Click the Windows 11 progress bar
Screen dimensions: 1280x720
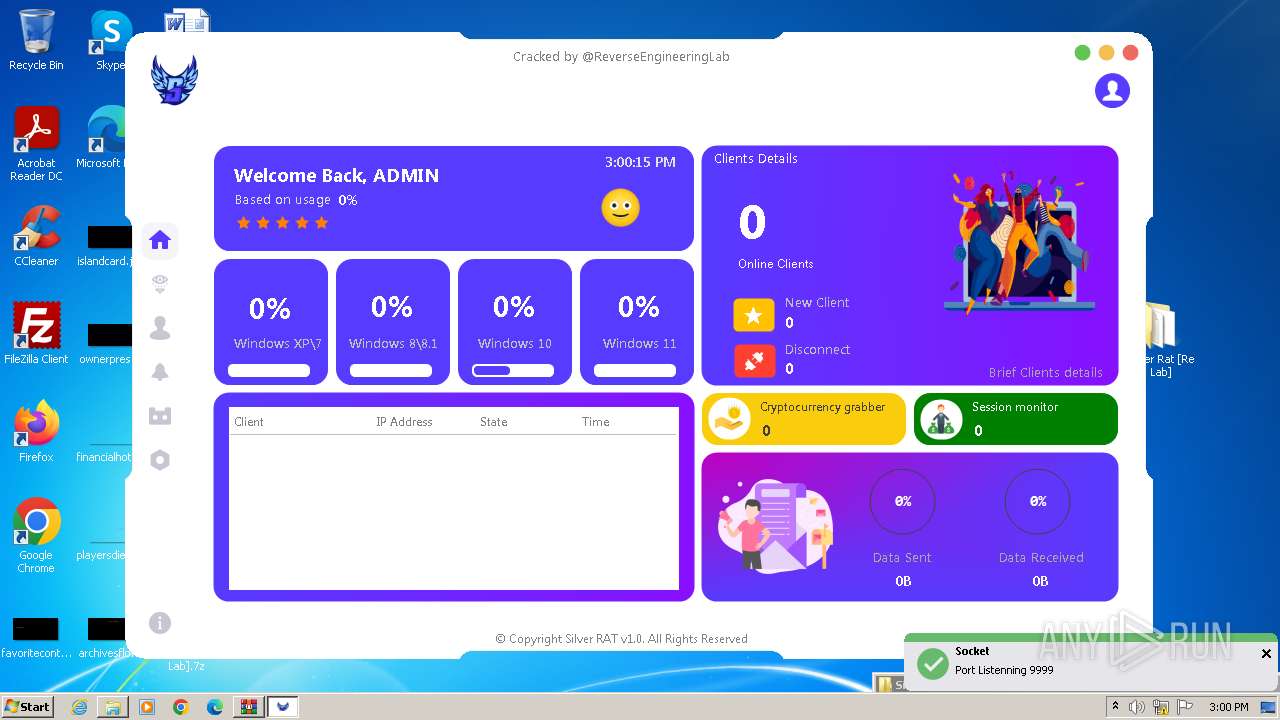[x=635, y=370]
